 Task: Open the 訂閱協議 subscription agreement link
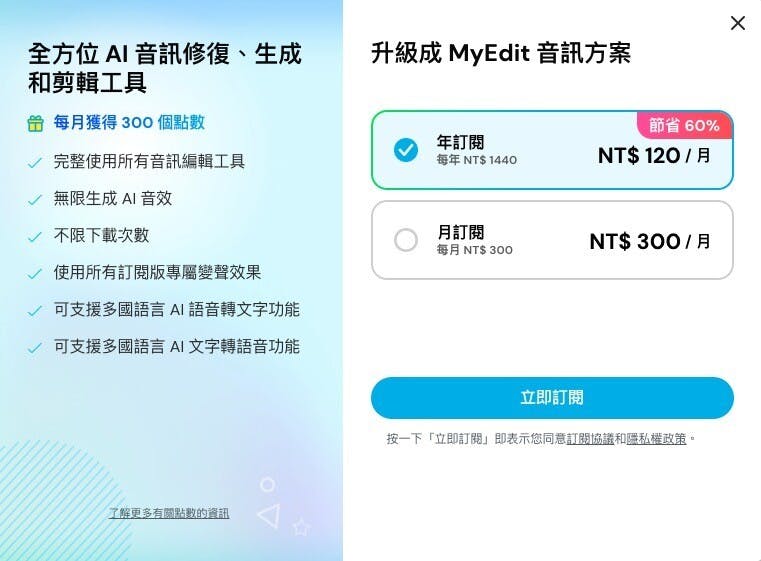click(590, 439)
